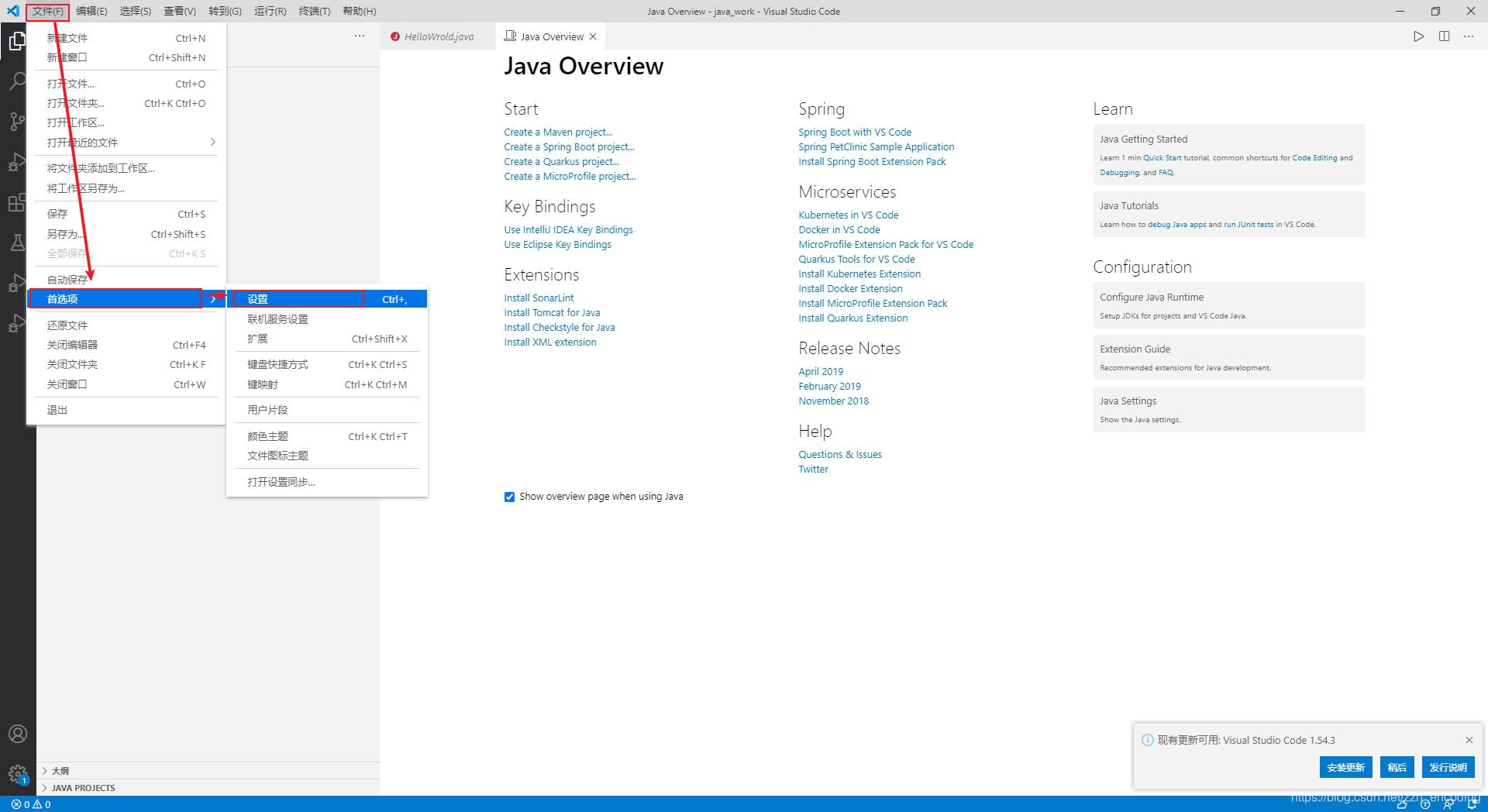Open Kubernetes in VS Code link
Viewport: 1488px width, 812px height.
tap(849, 215)
